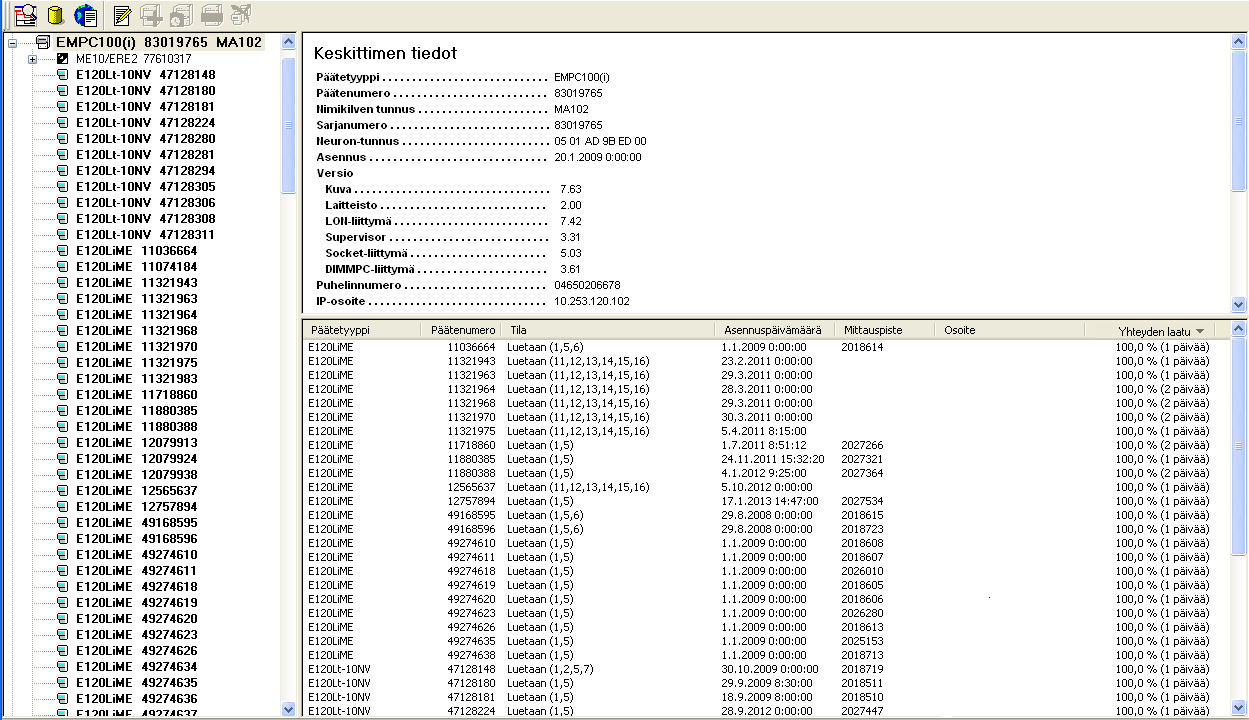Click the grayed printer toolbar icon
This screenshot has width=1249, height=720.
point(211,15)
